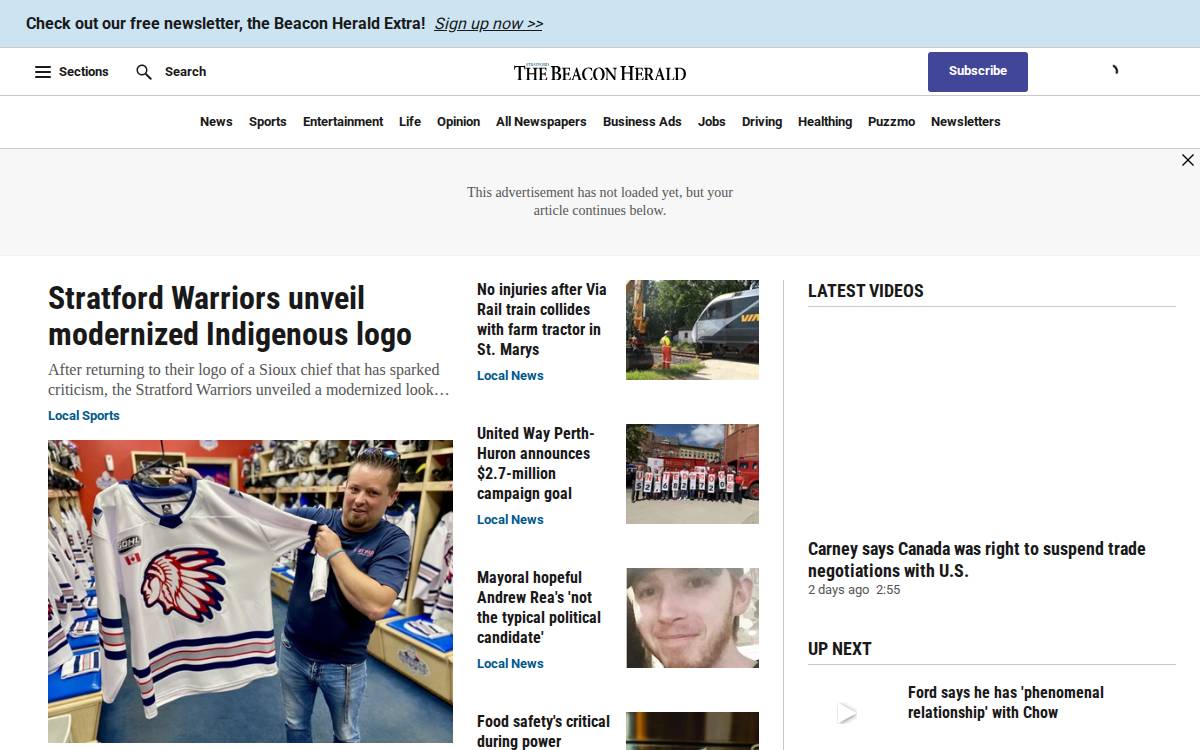Click the Local Sports category link

pyautogui.click(x=84, y=416)
